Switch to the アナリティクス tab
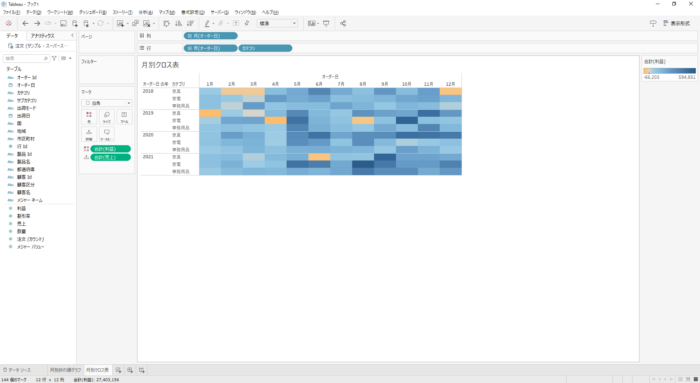This screenshot has height=383, width=700. click(43, 36)
